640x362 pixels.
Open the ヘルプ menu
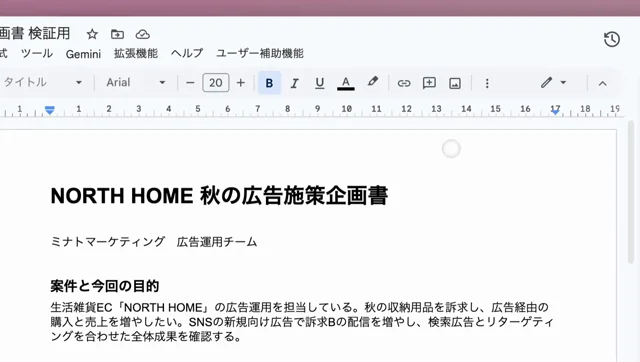(x=187, y=53)
